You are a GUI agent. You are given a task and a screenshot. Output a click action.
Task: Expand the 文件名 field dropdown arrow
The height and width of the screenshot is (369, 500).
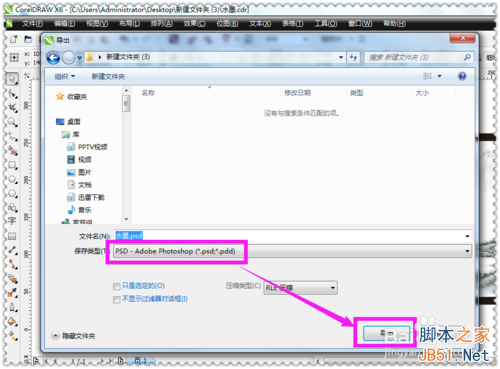click(467, 236)
